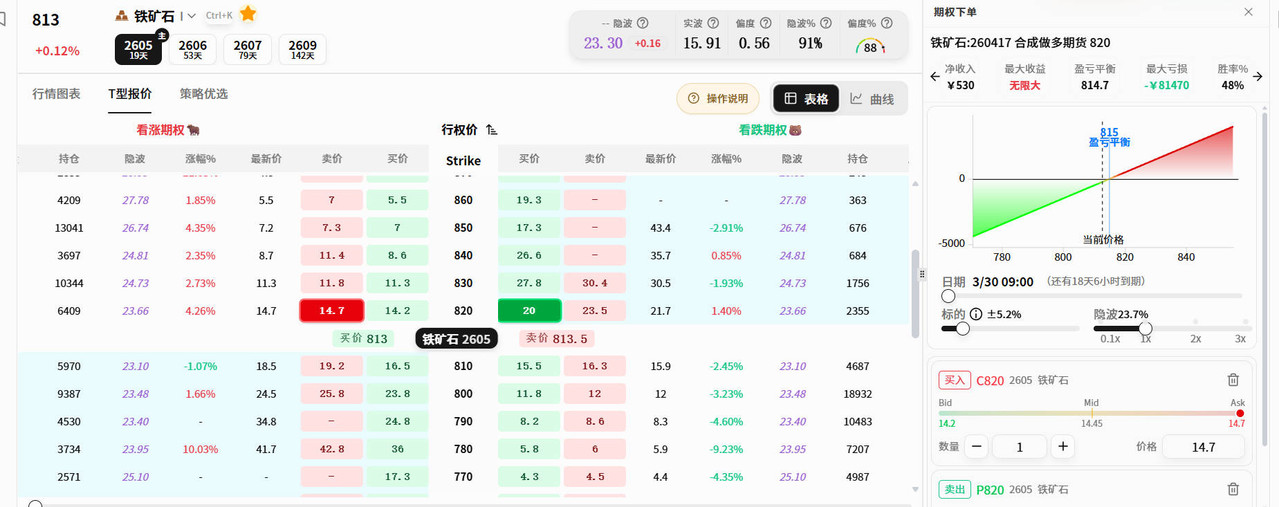Click call ask price 14.7 at strike 820

(x=332, y=311)
